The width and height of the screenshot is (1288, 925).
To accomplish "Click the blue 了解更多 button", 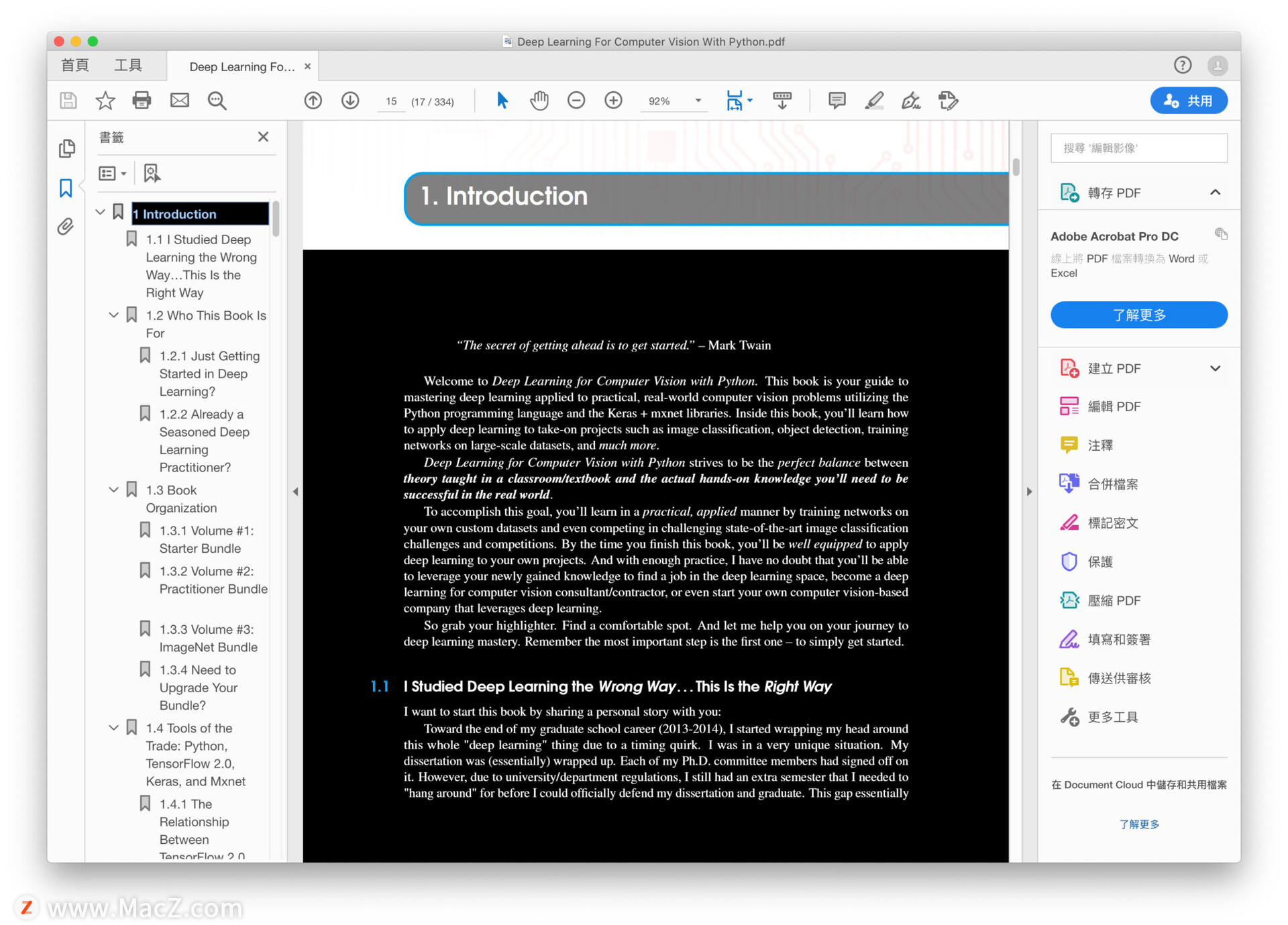I will [x=1138, y=315].
